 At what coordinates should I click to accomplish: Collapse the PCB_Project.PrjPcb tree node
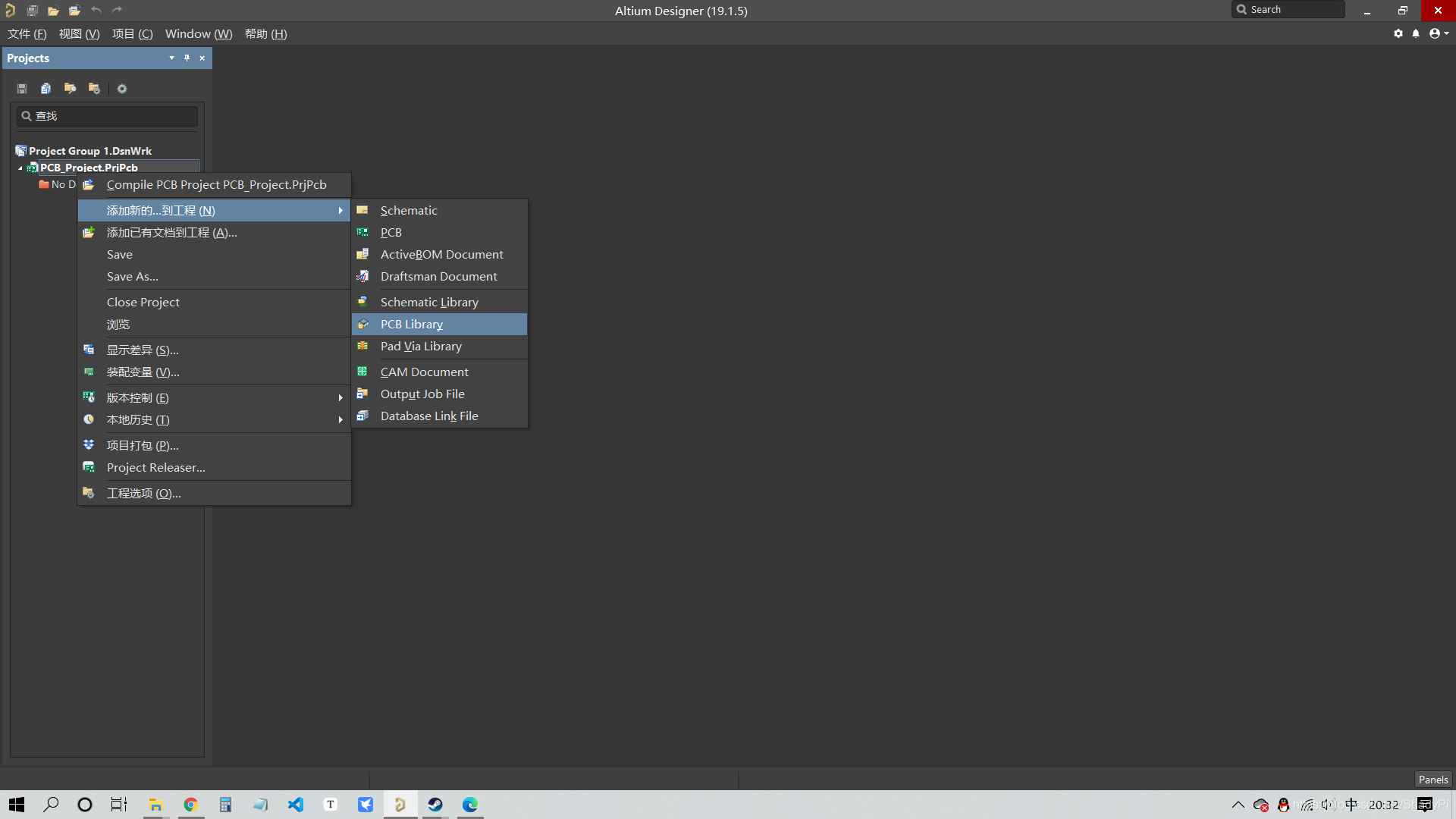20,168
